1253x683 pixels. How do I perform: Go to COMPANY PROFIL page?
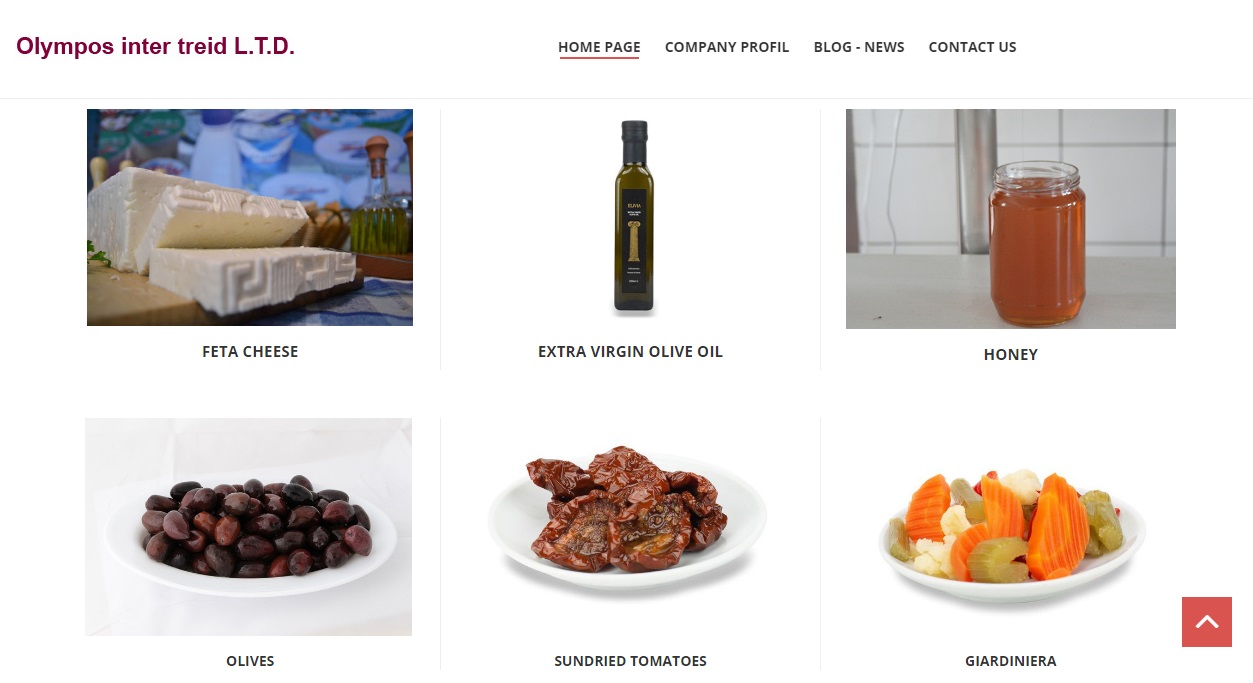tap(727, 47)
